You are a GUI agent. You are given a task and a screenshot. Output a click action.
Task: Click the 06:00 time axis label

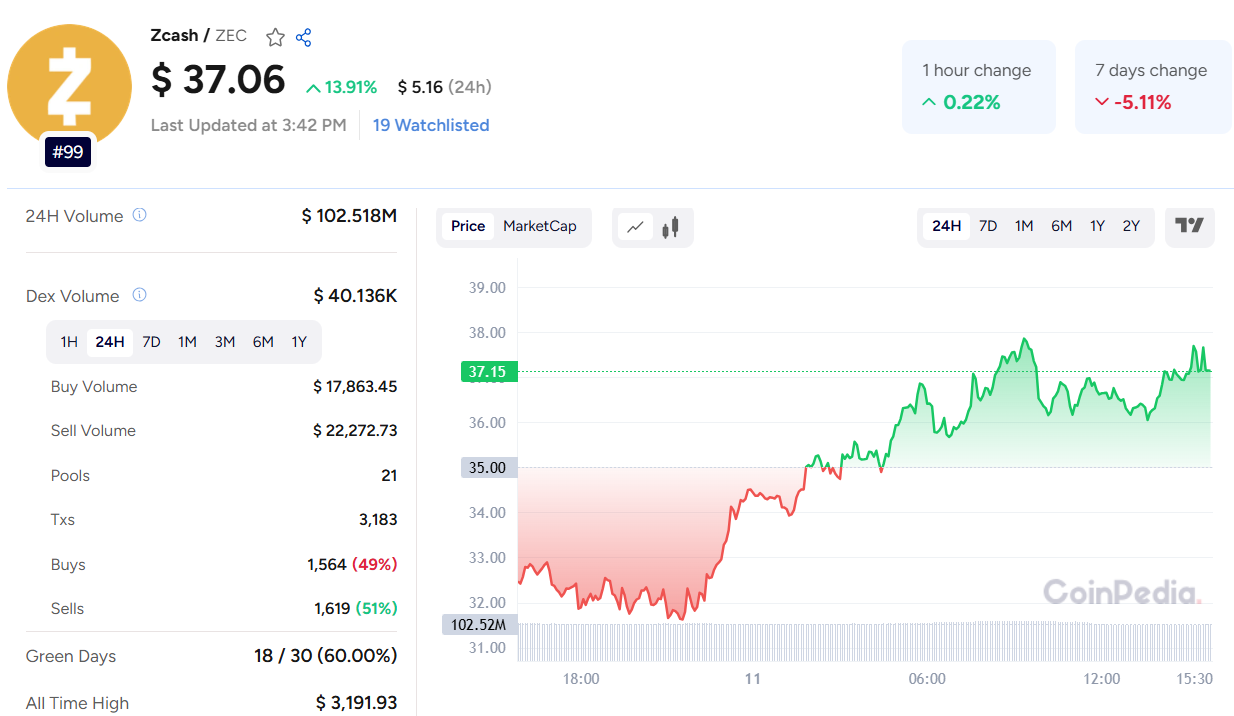[x=927, y=679]
